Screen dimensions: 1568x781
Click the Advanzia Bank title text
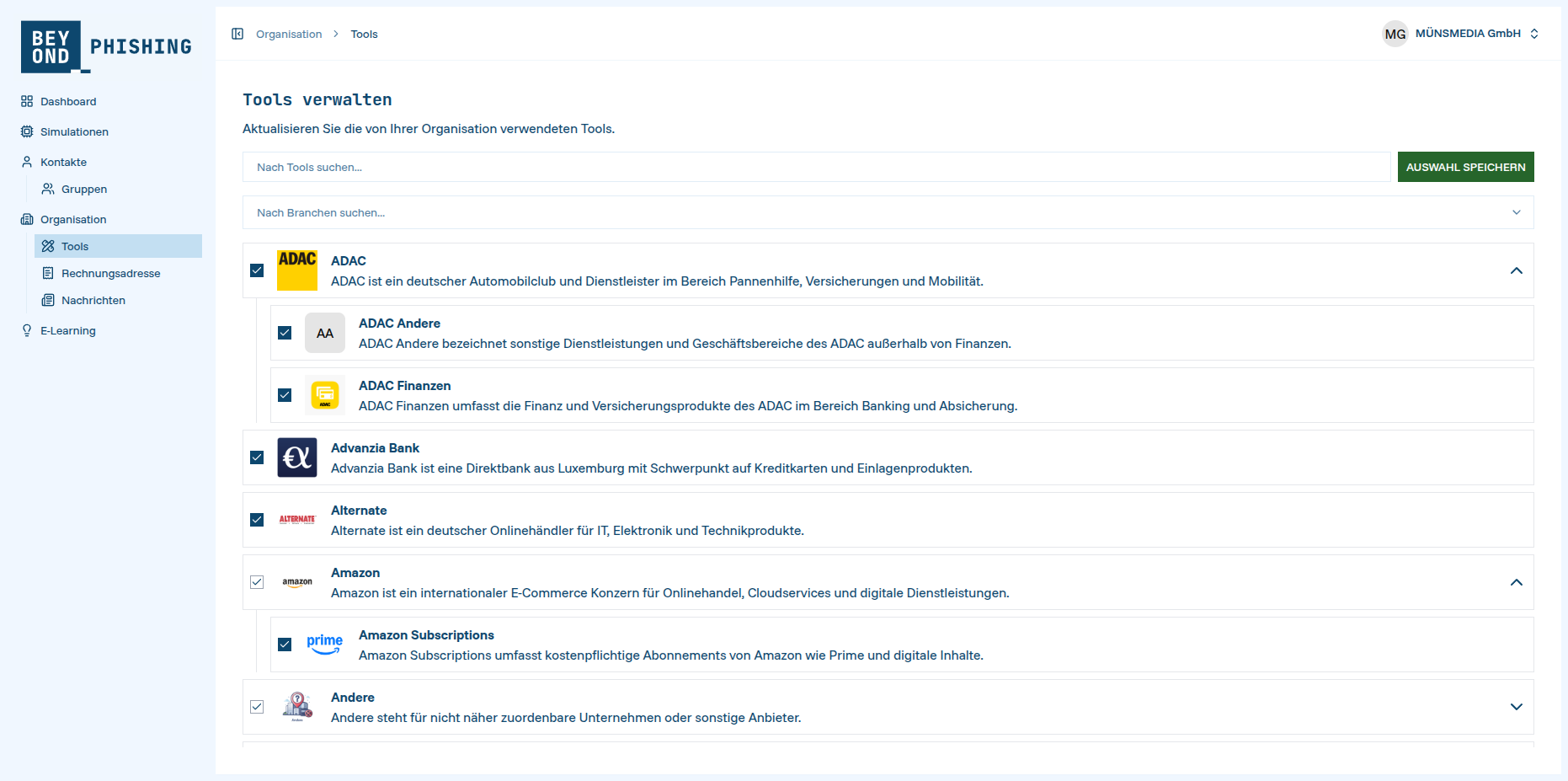(x=375, y=447)
